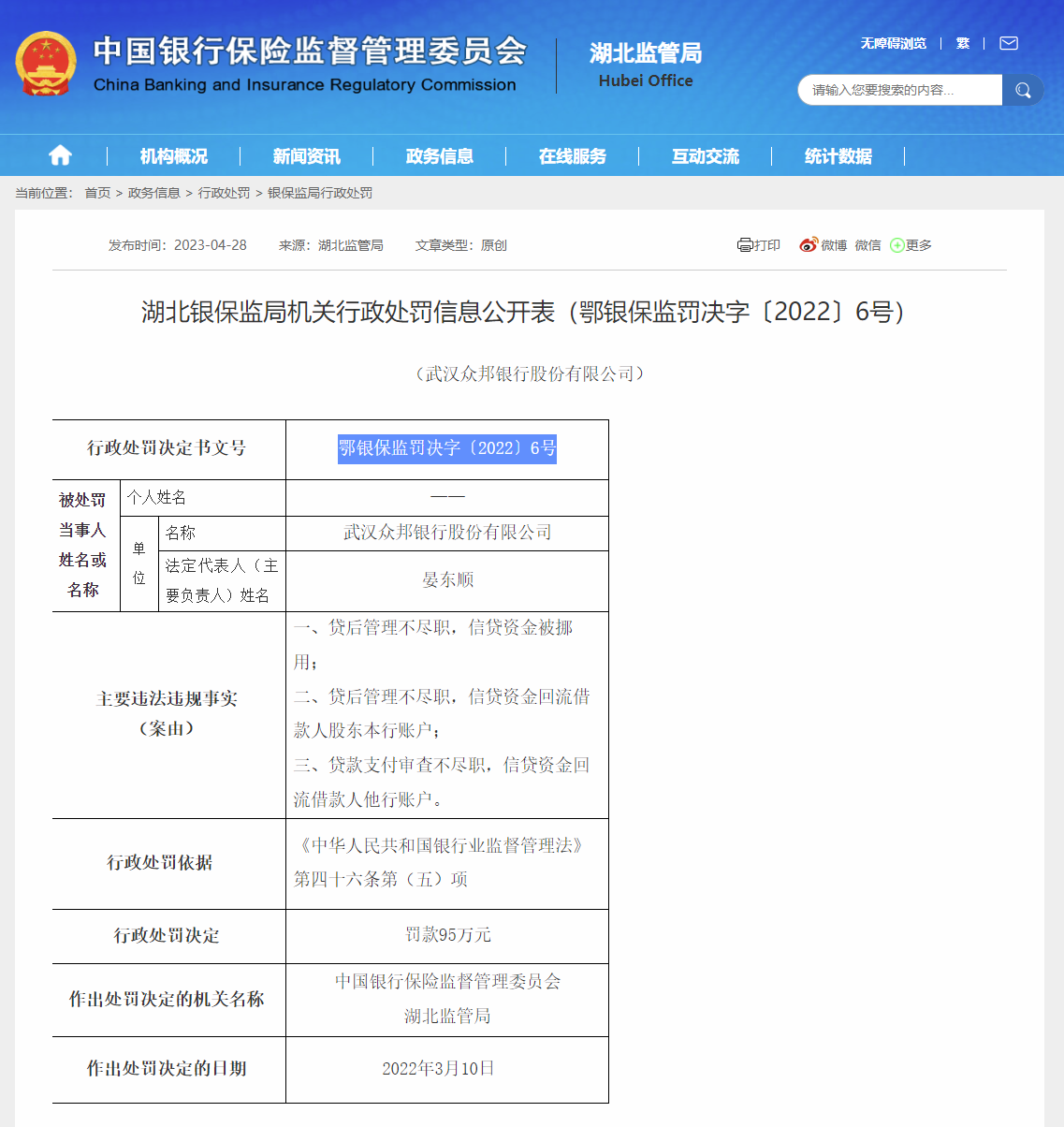Click the cell 行政处罚依据

168,862
